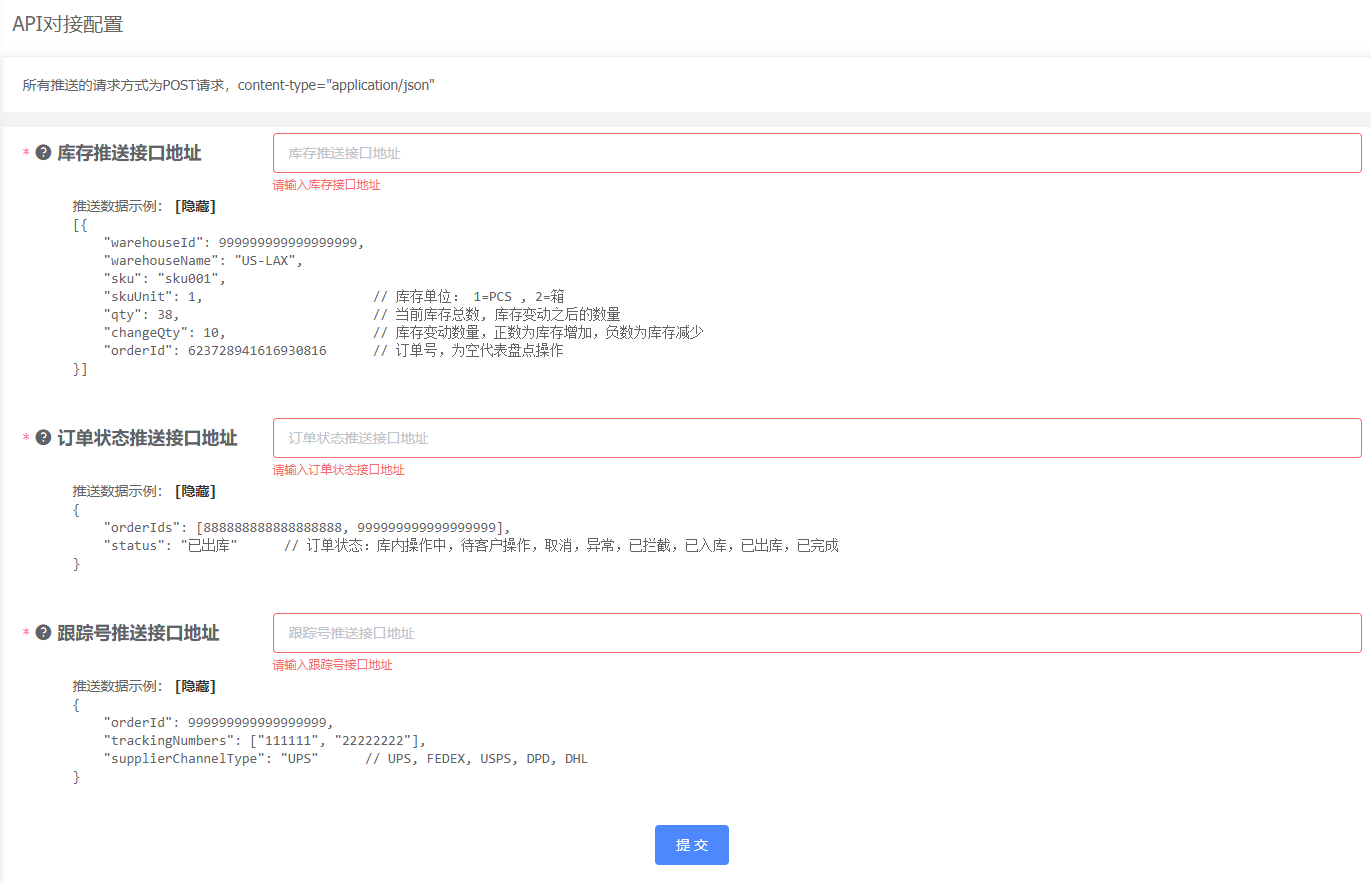This screenshot has width=1371, height=883.
Task: Click the 请输入跟踪号接口地址 error message
Action: coord(332,665)
